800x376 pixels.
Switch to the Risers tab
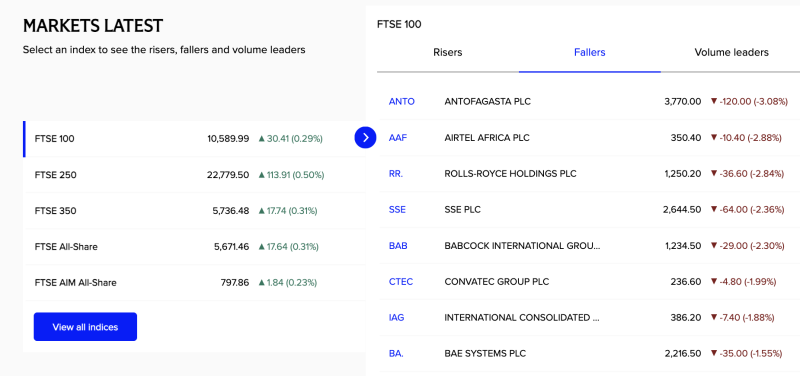(x=447, y=53)
